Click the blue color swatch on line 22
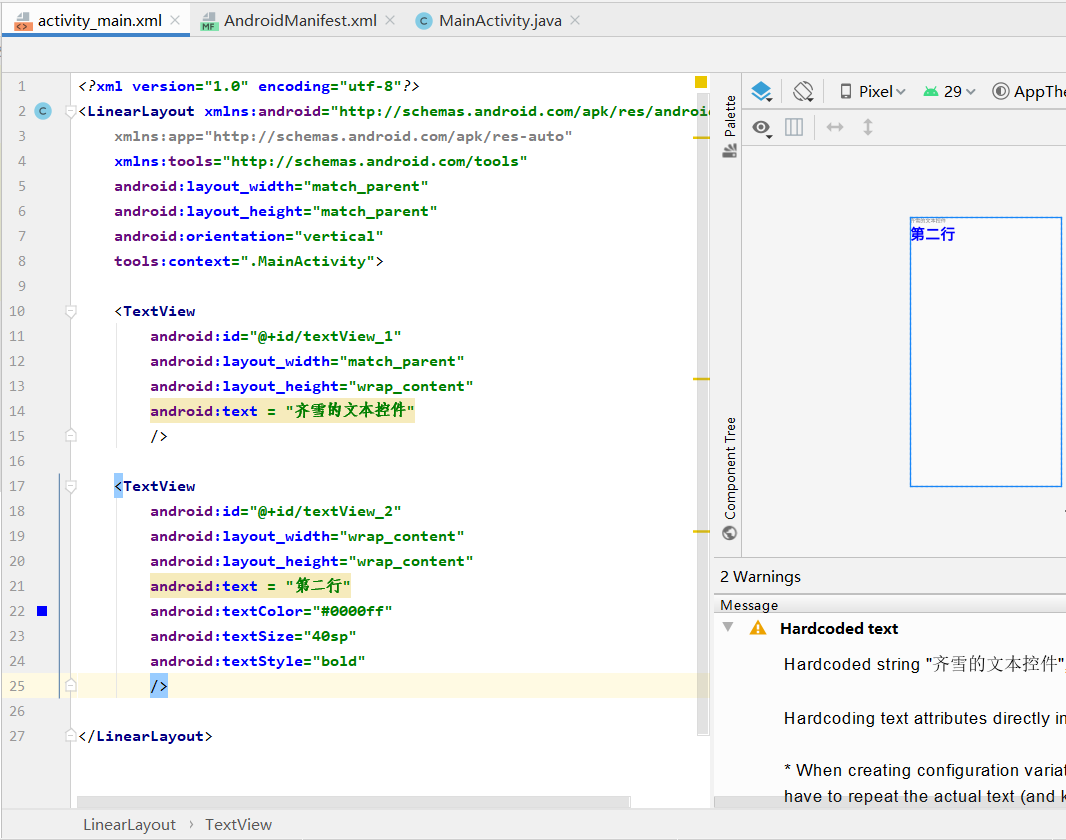This screenshot has width=1066, height=840. [42, 611]
